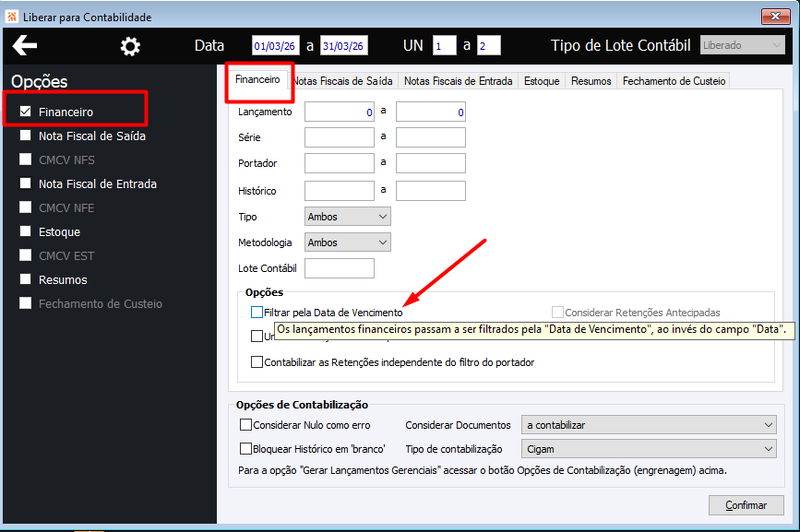Screen dimensions: 800x532
Task: Toggle Considerar Retenções Antecipadas checkbox
Action: click(x=558, y=312)
